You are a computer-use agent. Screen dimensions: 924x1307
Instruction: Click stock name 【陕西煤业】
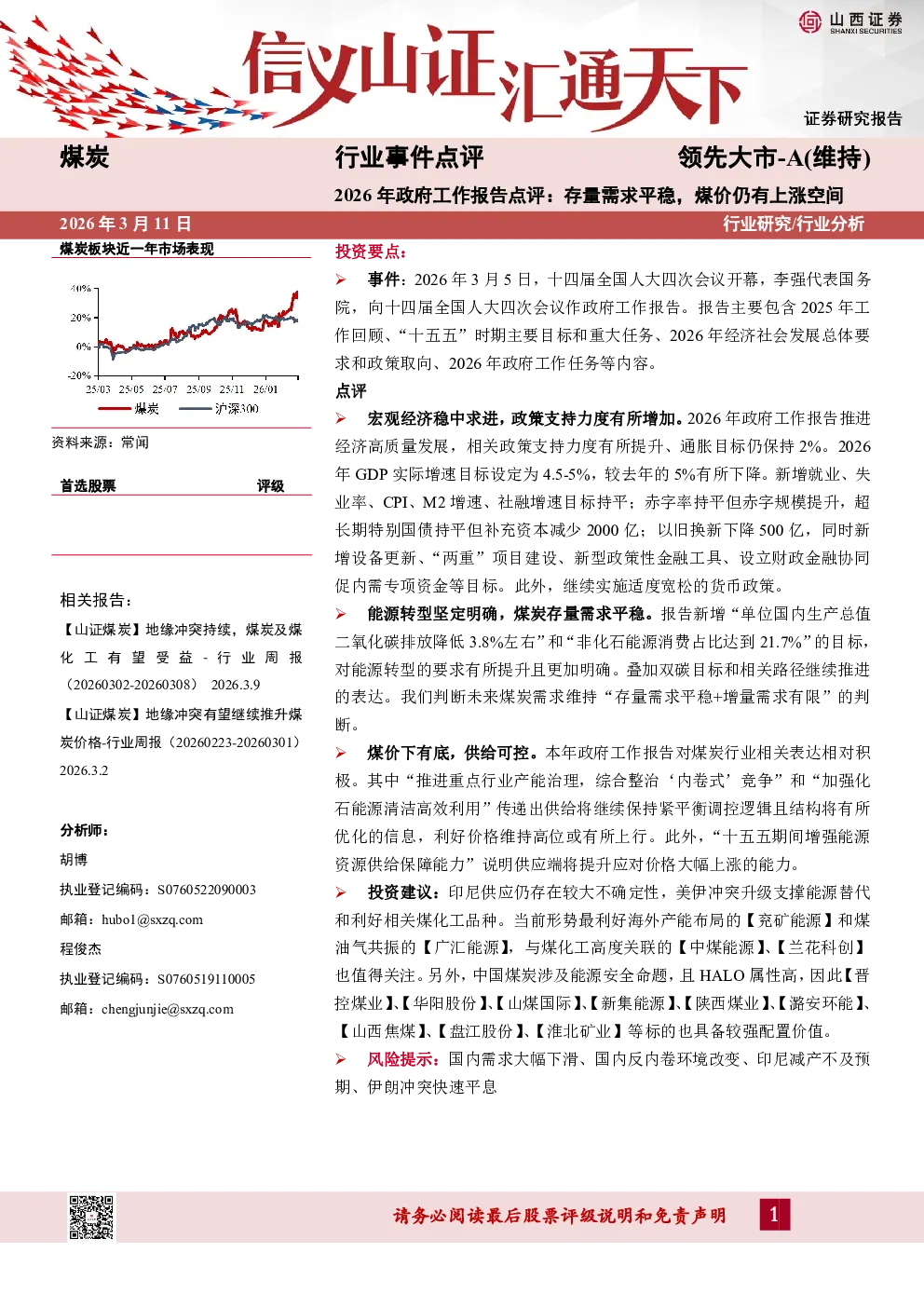(728, 1003)
